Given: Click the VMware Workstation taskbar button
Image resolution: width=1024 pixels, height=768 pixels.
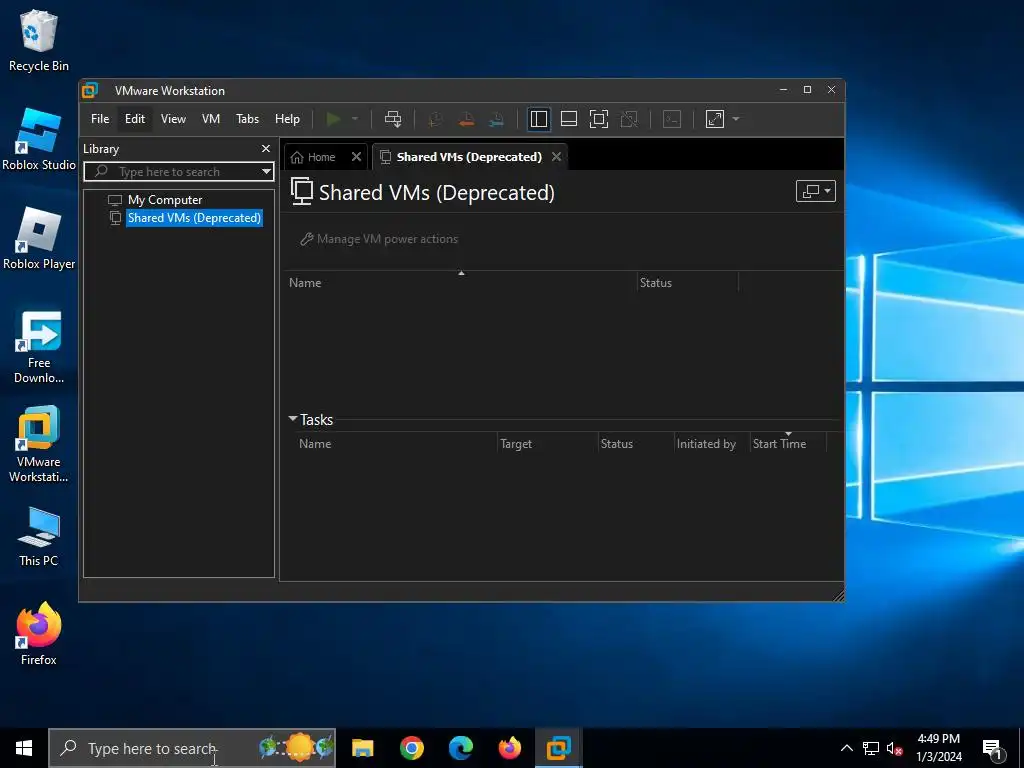Looking at the screenshot, I should point(559,748).
